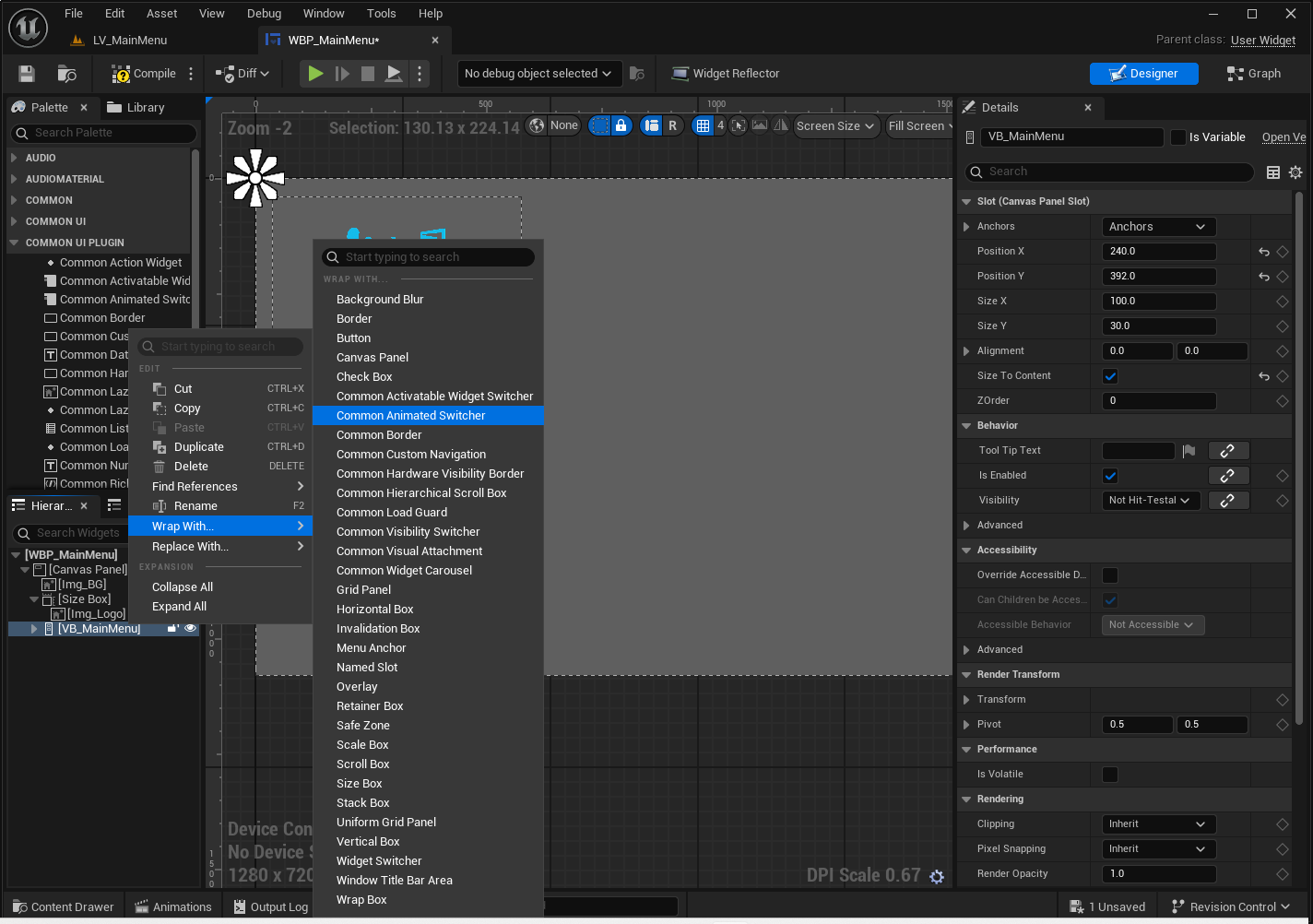This screenshot has height=924, width=1313.
Task: Compile the widget blueprint
Action: (x=144, y=74)
